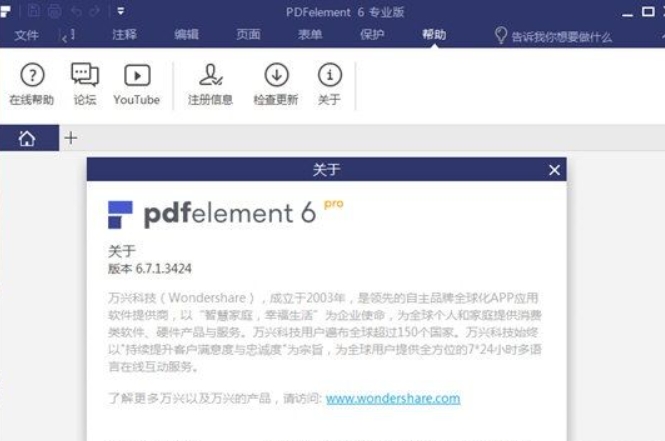This screenshot has height=441, width=665.
Task: Switch to the 注释 comment tab
Action: pyautogui.click(x=124, y=34)
